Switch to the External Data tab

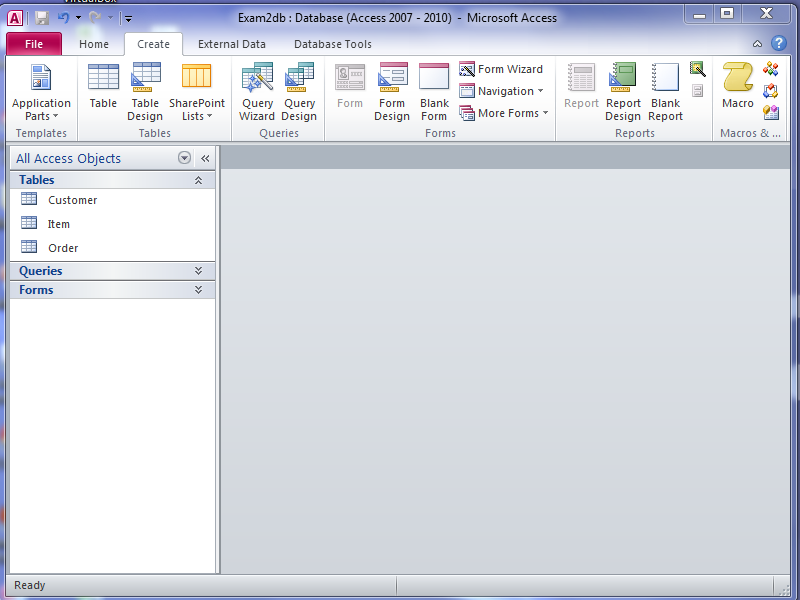(232, 44)
